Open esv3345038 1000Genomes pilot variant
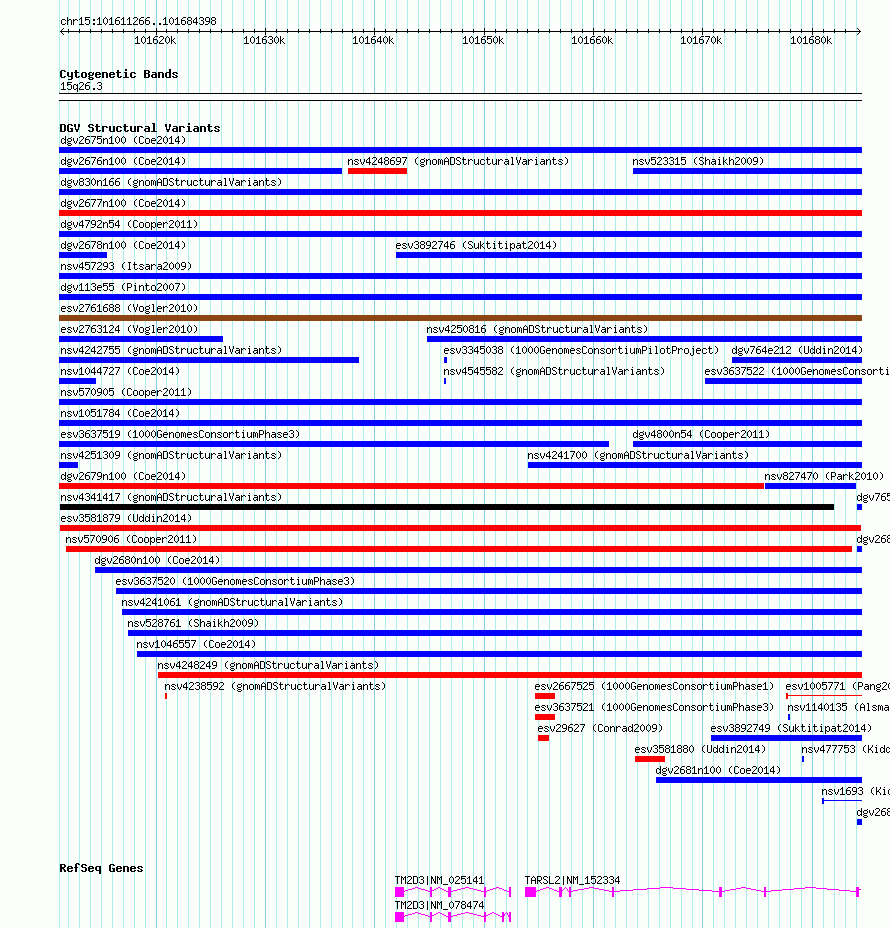Viewport: 890px width, 928px height. pyautogui.click(x=581, y=350)
